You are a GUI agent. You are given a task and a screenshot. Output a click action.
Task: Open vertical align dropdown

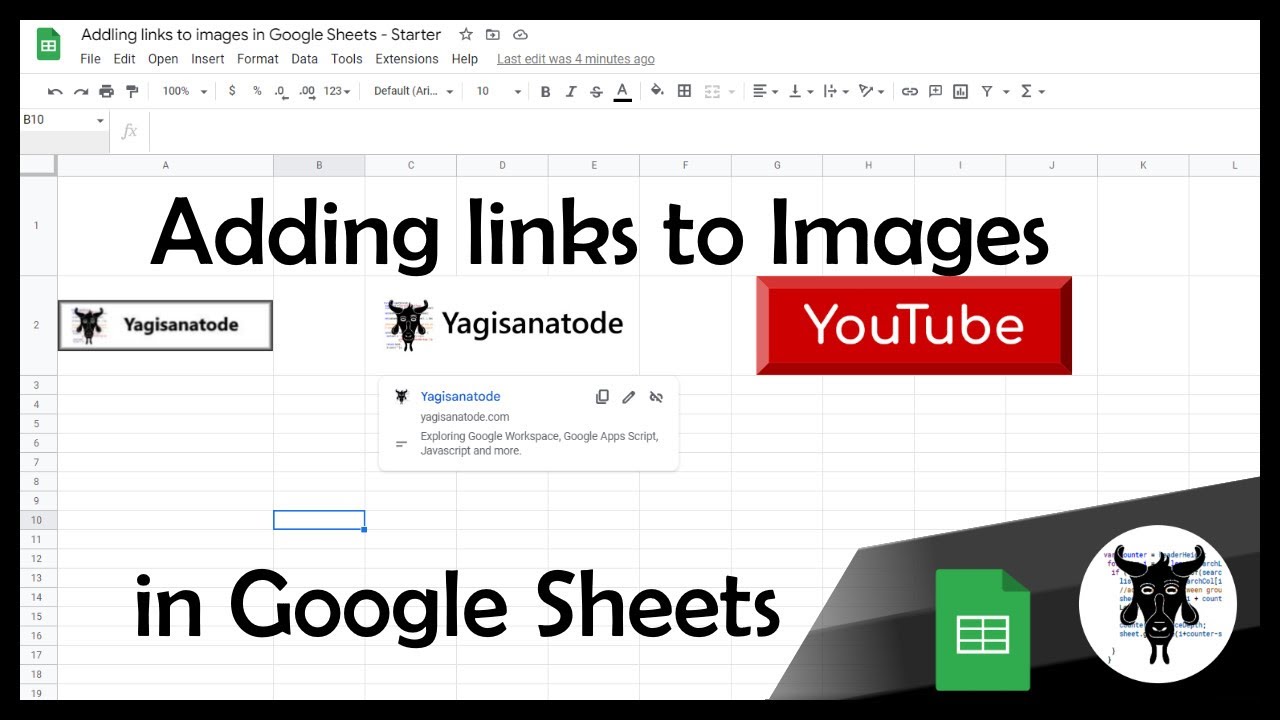pyautogui.click(x=801, y=91)
